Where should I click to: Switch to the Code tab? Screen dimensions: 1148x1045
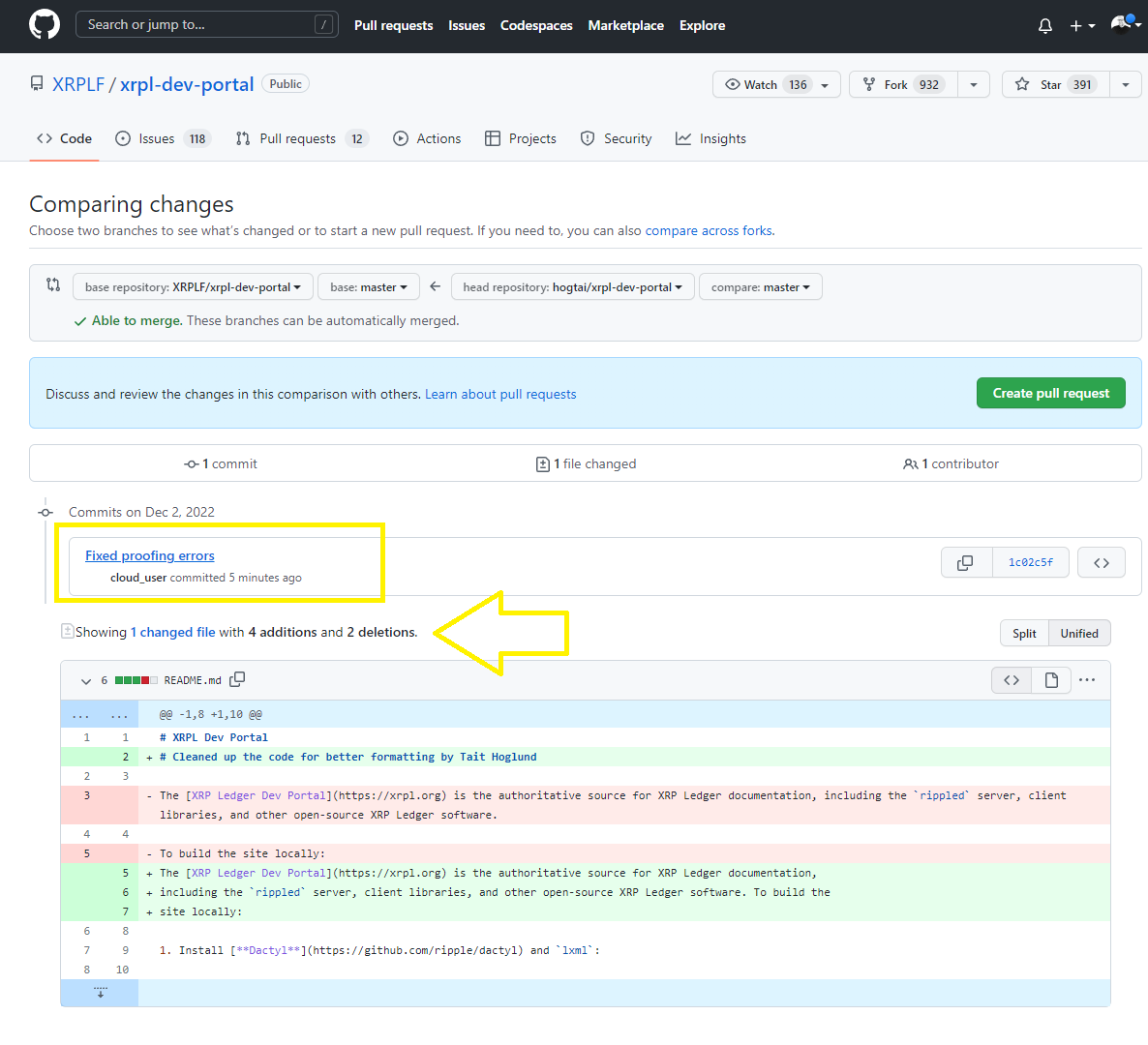[65, 138]
